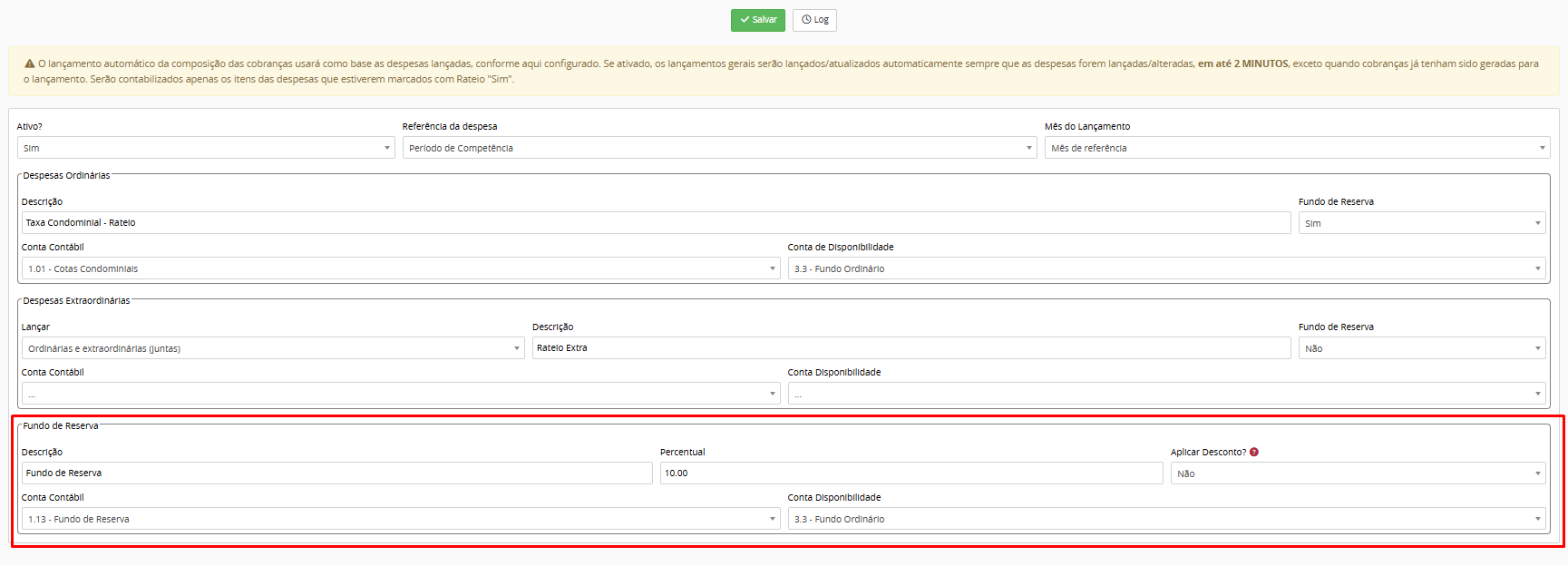Open empty Conta Contábil dropdown in Extraordinárias
The image size is (1568, 566).
pos(400,394)
